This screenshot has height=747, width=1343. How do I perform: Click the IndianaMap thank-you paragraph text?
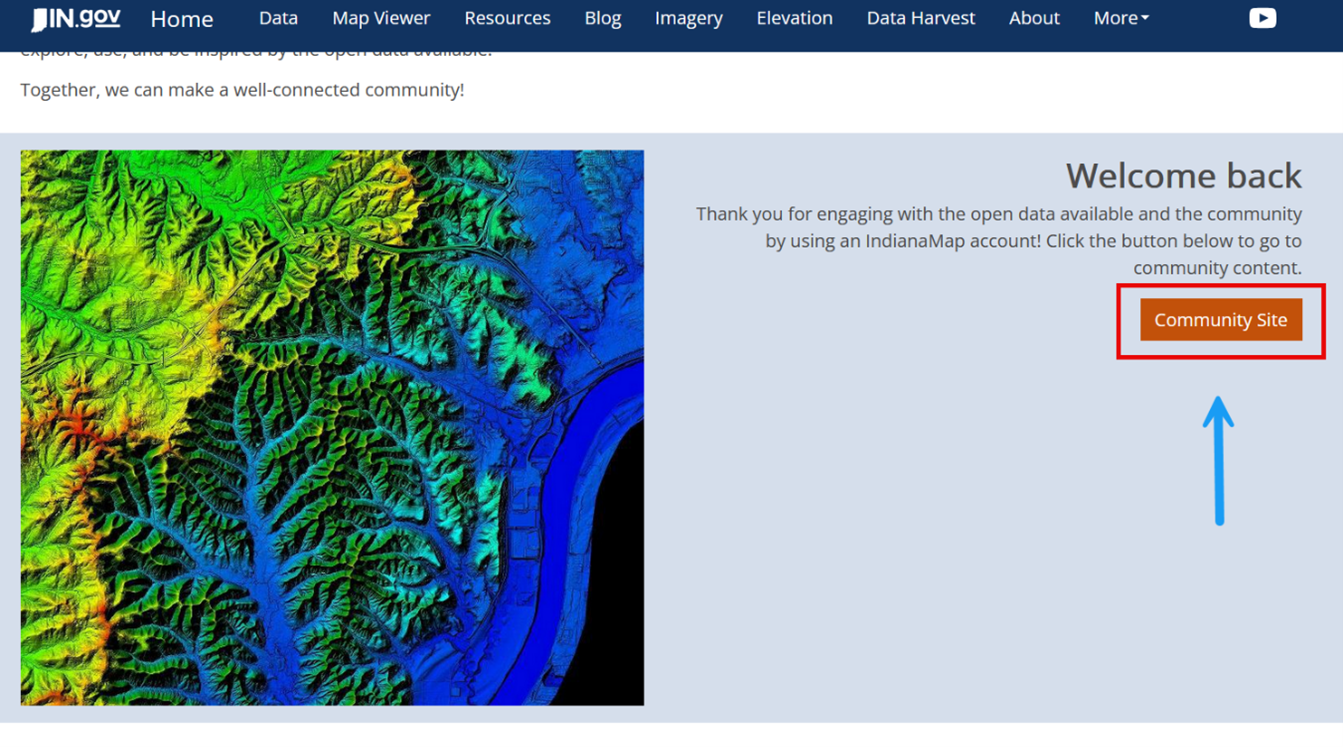click(x=998, y=240)
